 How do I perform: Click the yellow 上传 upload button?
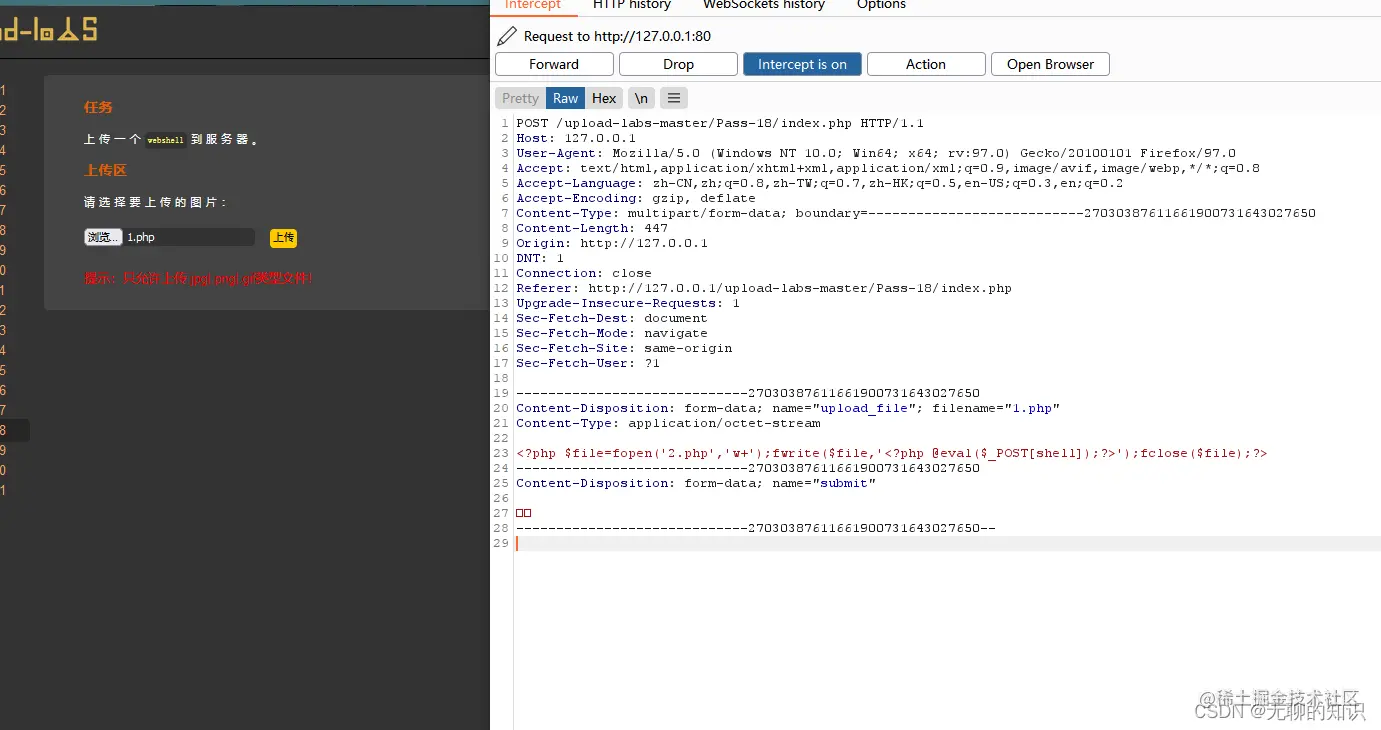pos(284,237)
